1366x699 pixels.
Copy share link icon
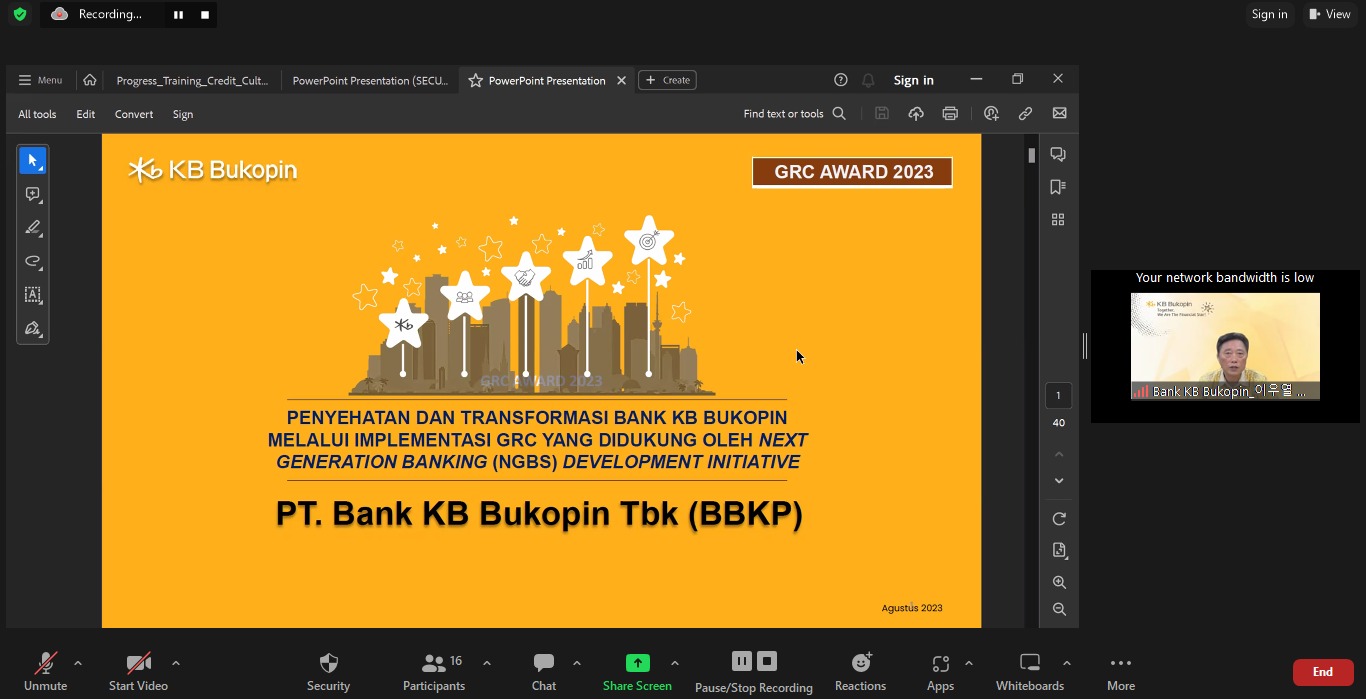(x=1025, y=114)
